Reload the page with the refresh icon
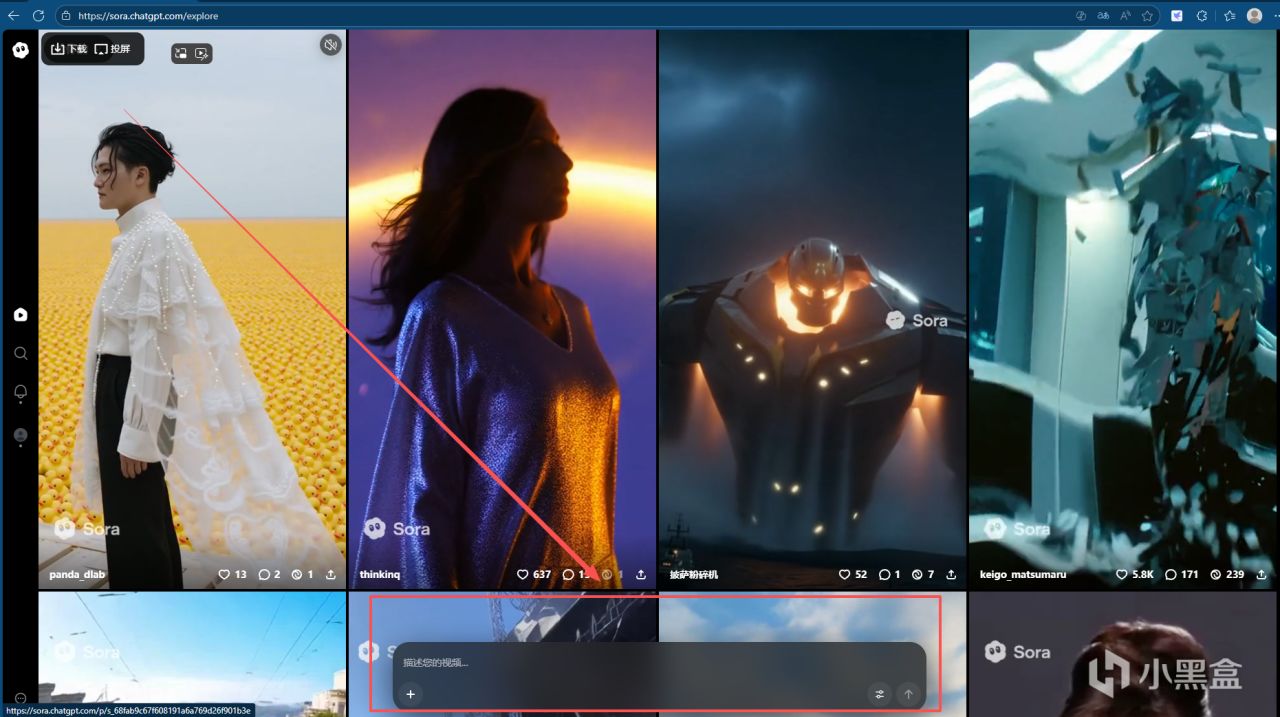The image size is (1280, 717). point(39,16)
